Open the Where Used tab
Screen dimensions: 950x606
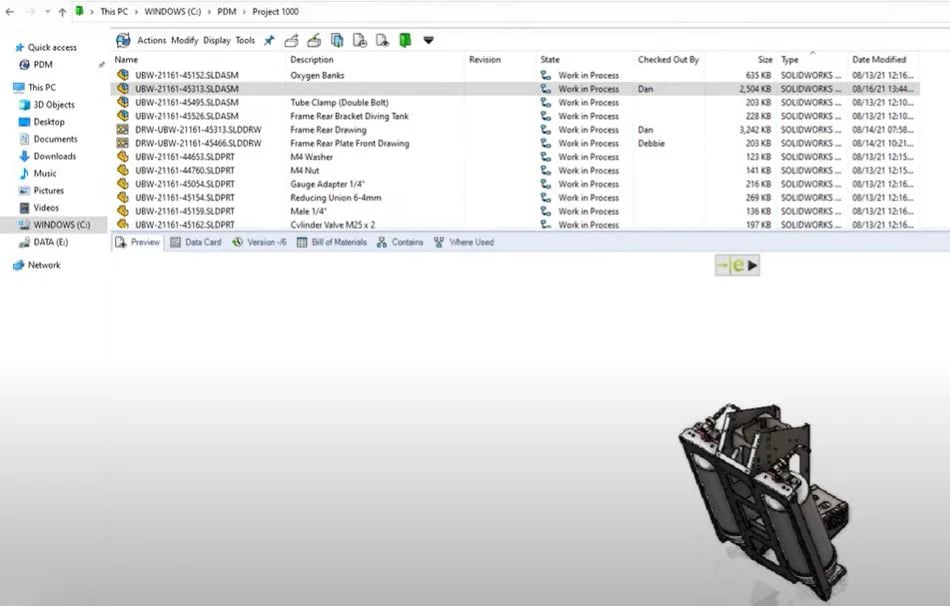coord(464,242)
